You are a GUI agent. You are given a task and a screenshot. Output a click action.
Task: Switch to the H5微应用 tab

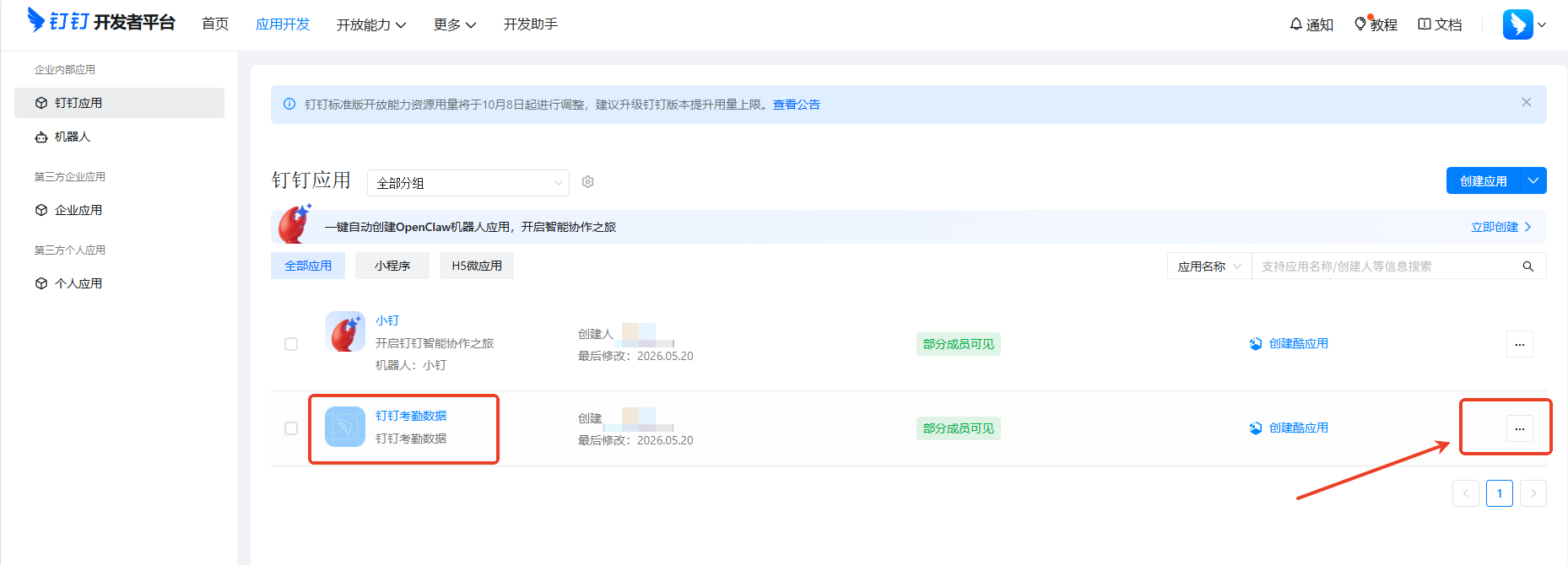[x=477, y=266]
